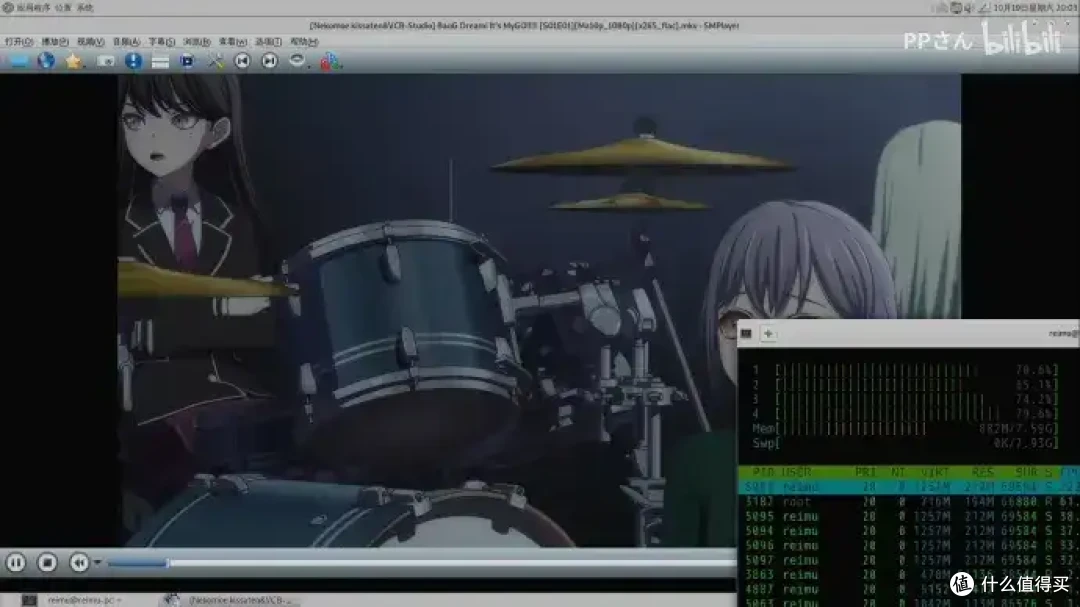Open the 选项(T) menu
1080x607 pixels.
(268, 42)
